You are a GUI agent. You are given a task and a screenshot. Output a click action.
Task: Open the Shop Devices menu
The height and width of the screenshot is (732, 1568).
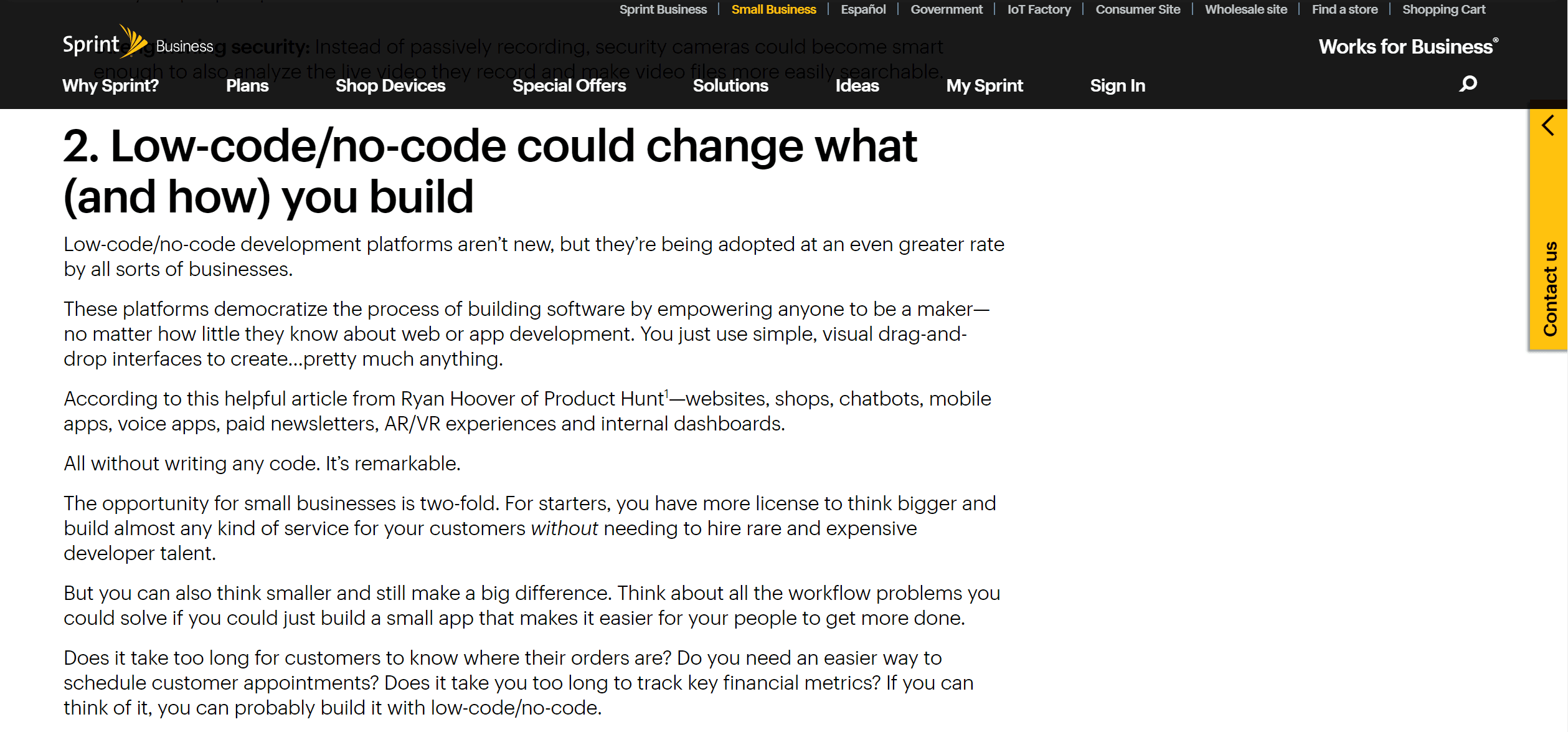click(390, 85)
